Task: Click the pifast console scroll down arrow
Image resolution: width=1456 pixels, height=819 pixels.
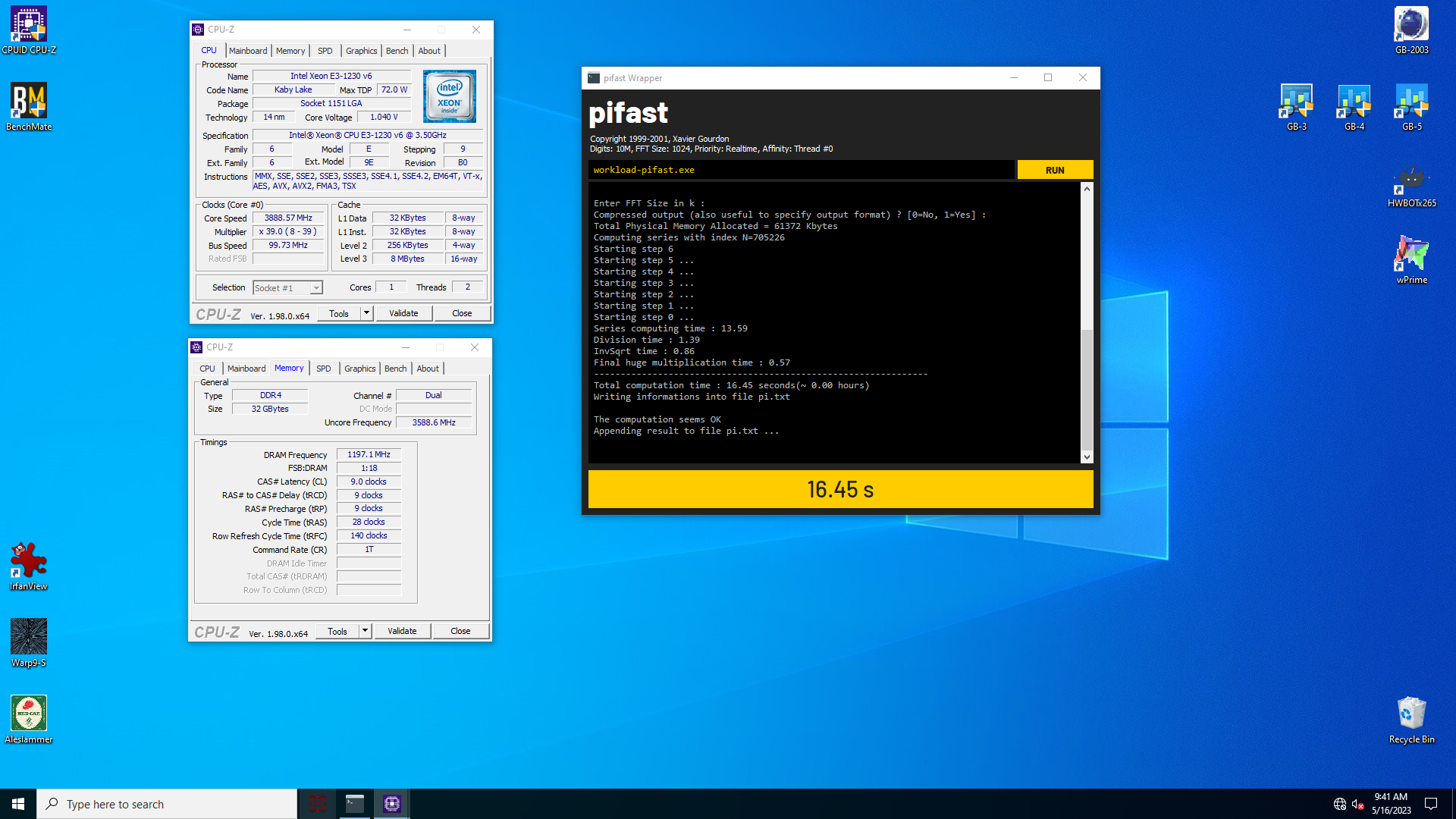Action: click(x=1087, y=457)
